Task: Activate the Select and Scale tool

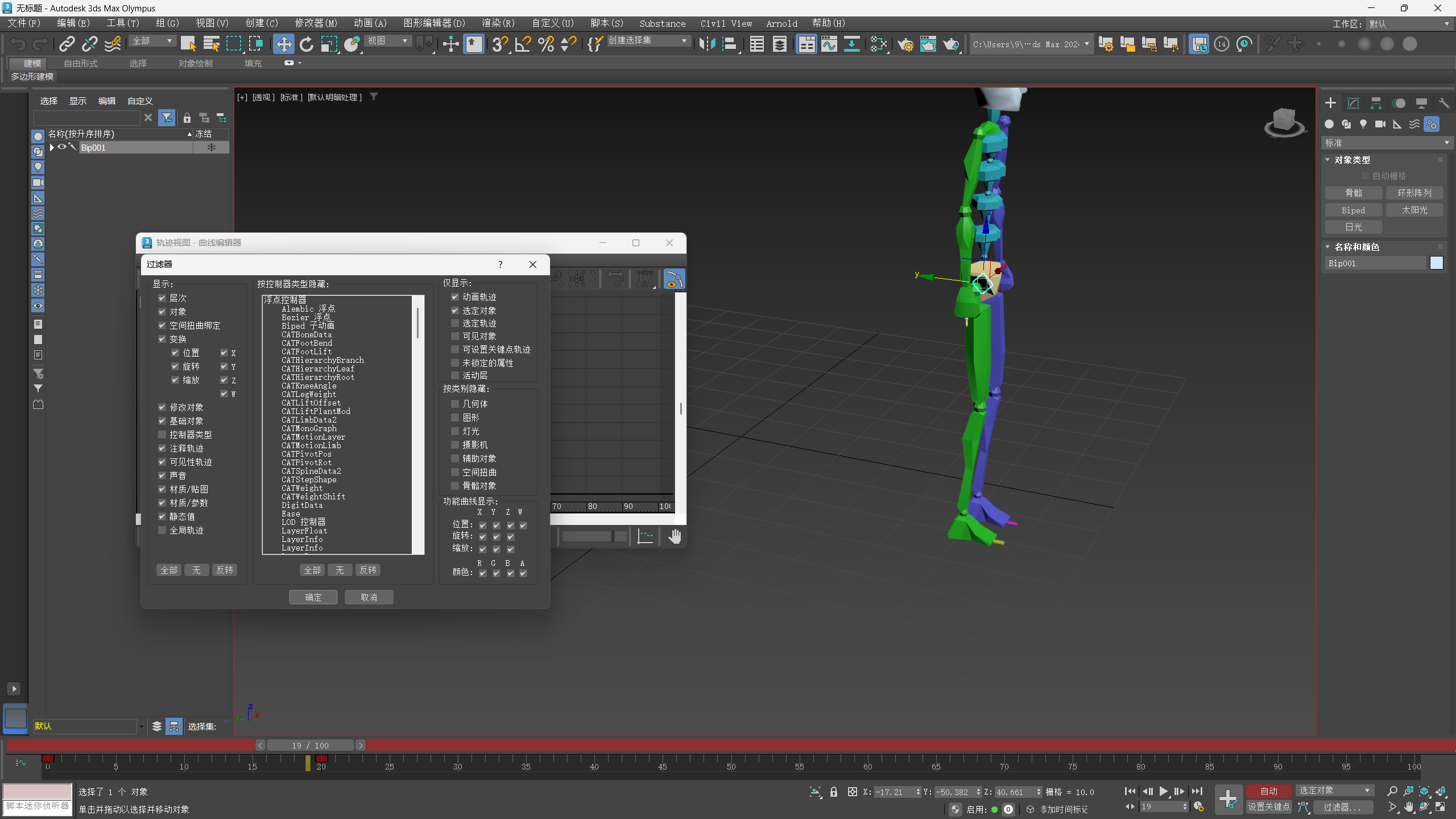Action: (x=329, y=44)
